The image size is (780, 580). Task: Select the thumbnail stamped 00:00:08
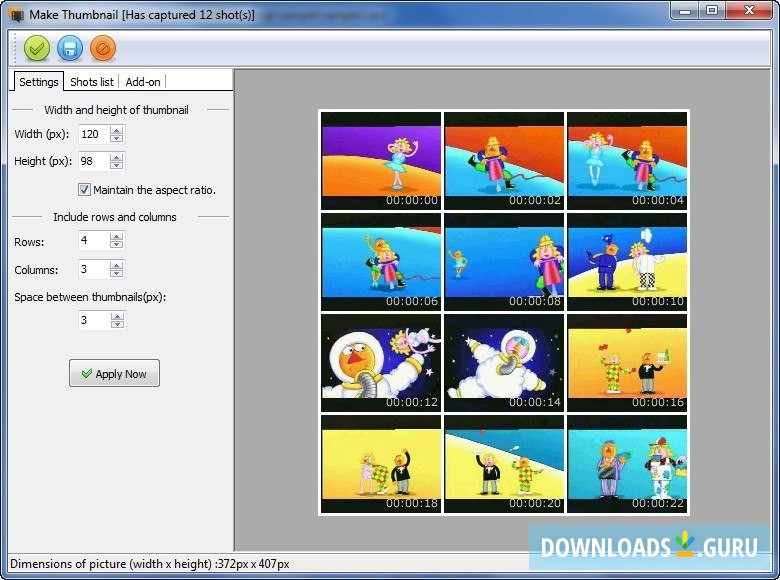point(504,262)
